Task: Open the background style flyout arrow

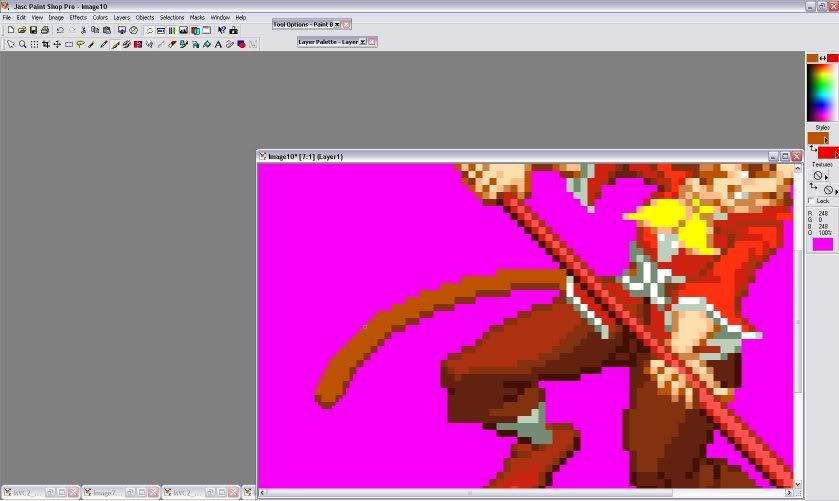Action: coord(837,155)
